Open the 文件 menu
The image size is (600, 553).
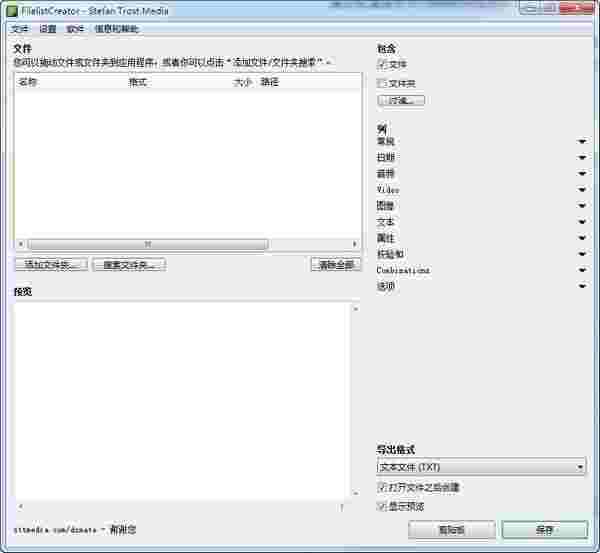click(20, 29)
